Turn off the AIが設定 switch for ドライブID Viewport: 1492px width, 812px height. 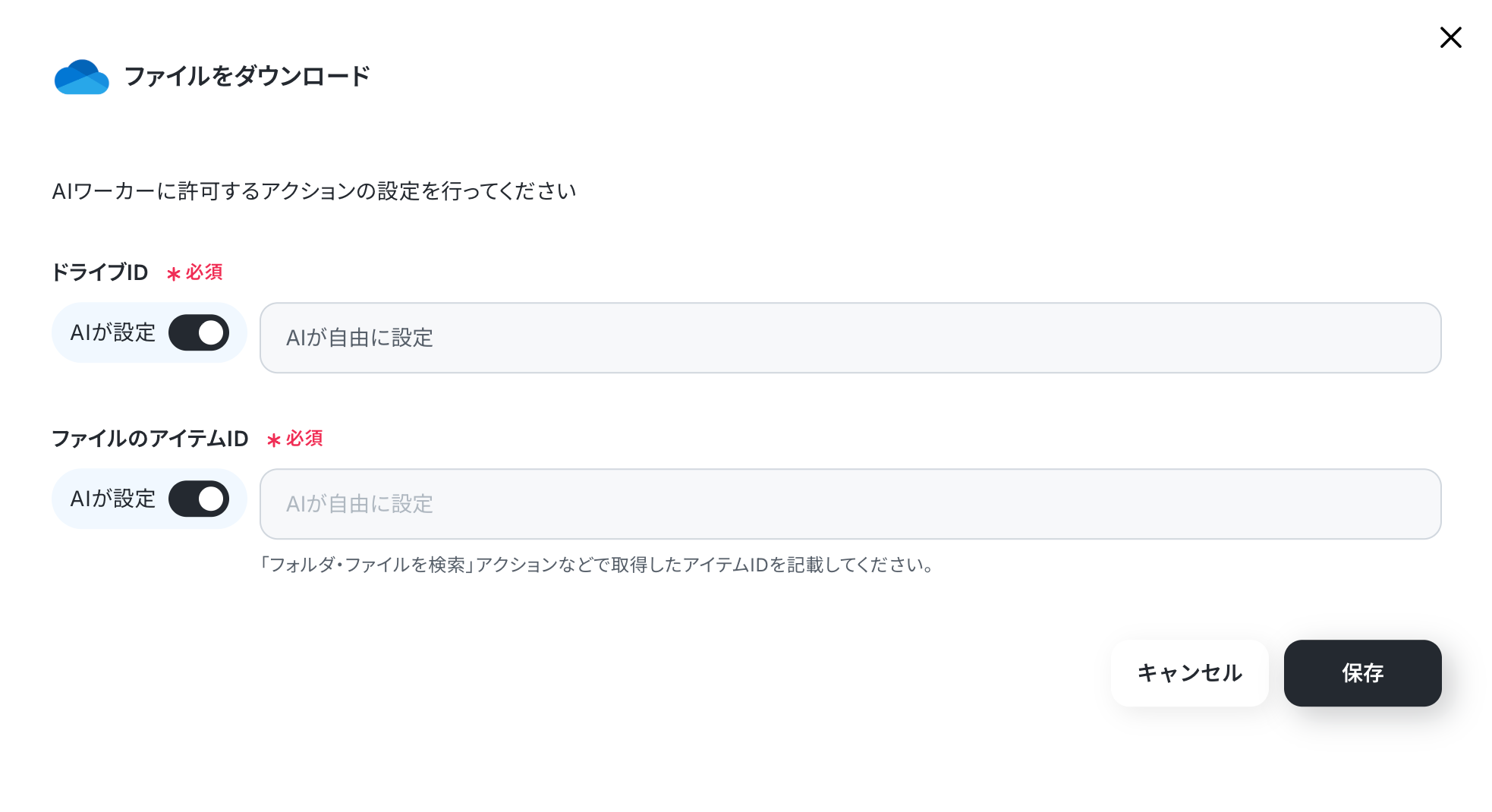coord(199,332)
